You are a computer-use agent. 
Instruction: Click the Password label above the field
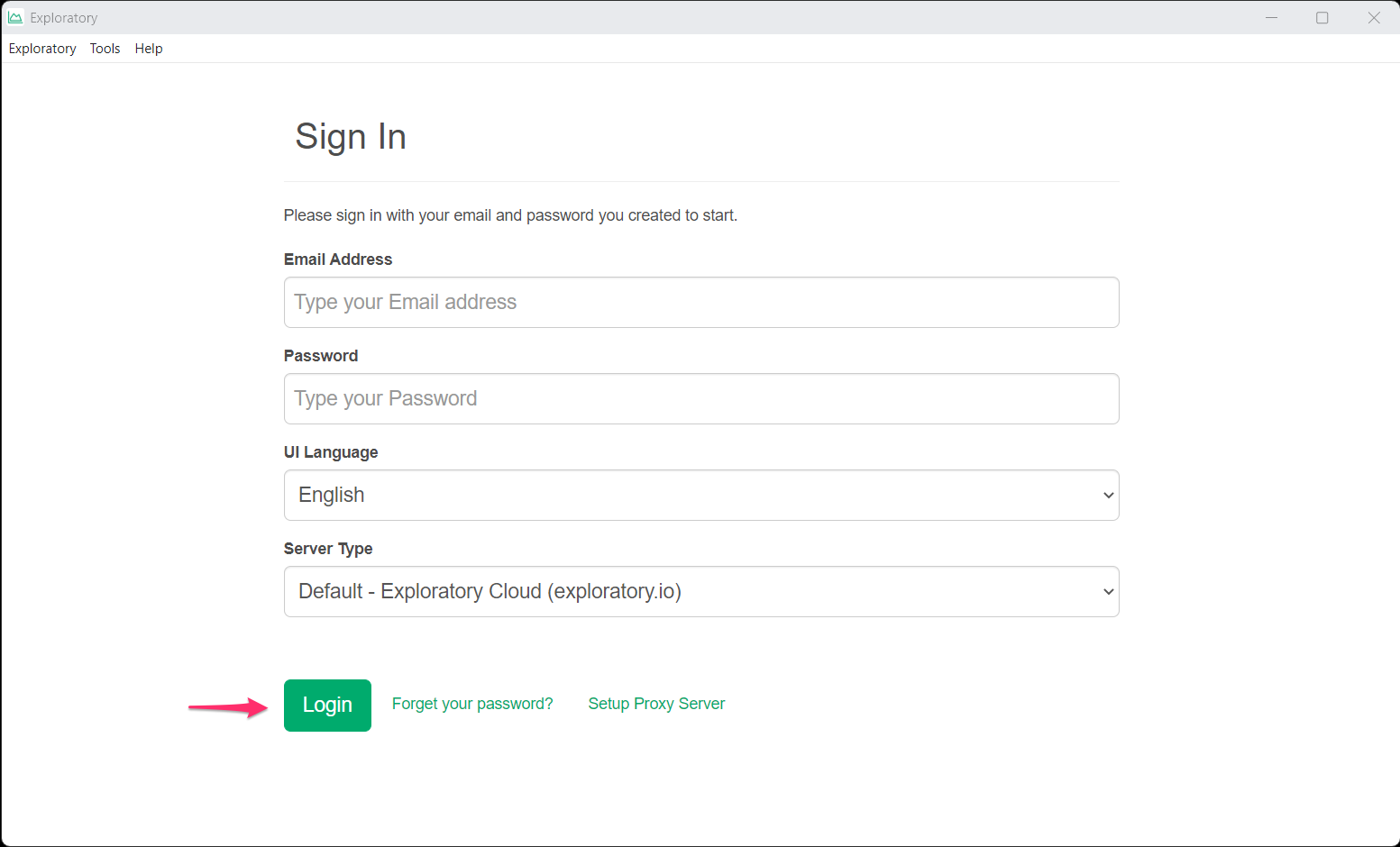pos(321,356)
